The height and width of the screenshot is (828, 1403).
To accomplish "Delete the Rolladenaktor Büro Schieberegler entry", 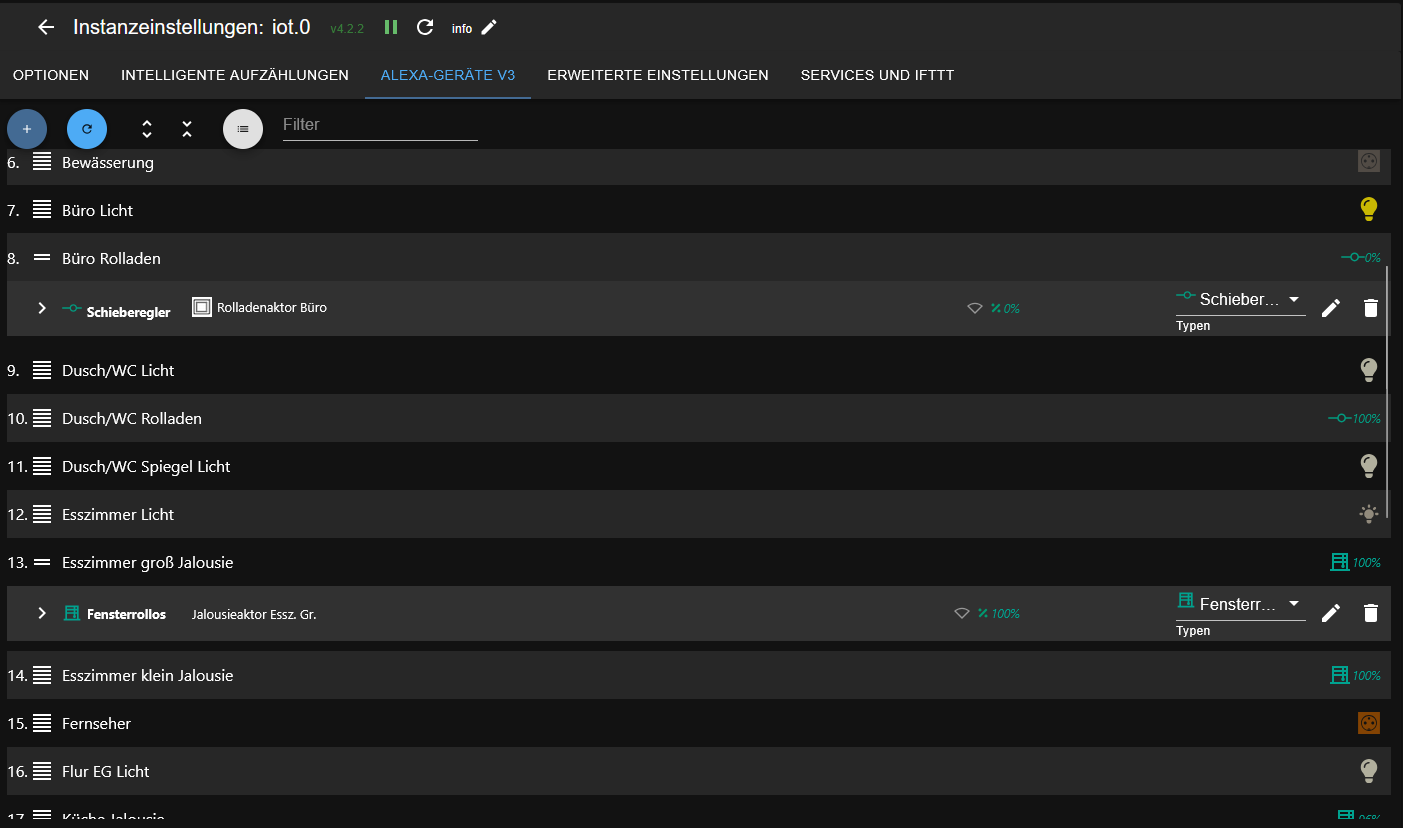I will [x=1371, y=308].
